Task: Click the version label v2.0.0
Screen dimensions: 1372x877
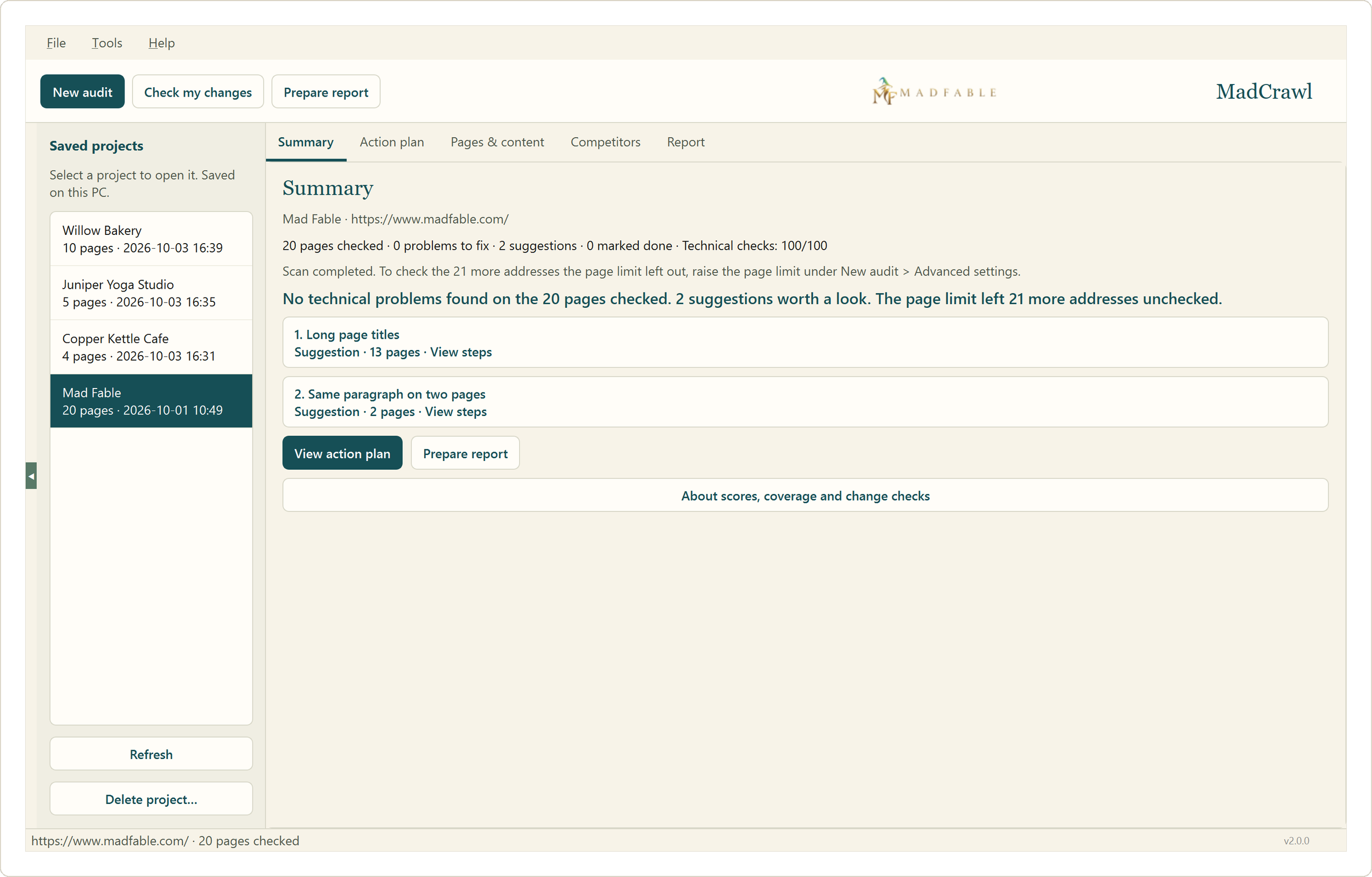Action: [x=1296, y=841]
